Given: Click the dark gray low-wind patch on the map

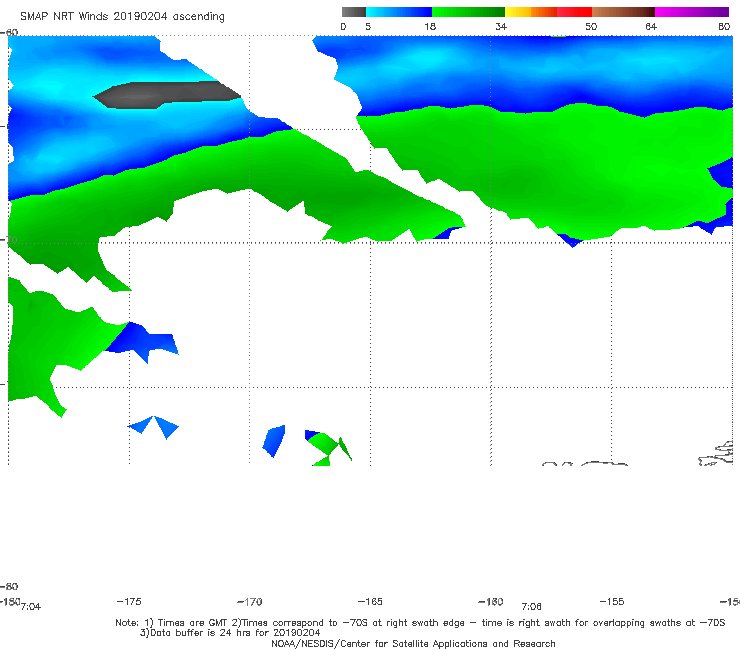Looking at the screenshot, I should (167, 95).
